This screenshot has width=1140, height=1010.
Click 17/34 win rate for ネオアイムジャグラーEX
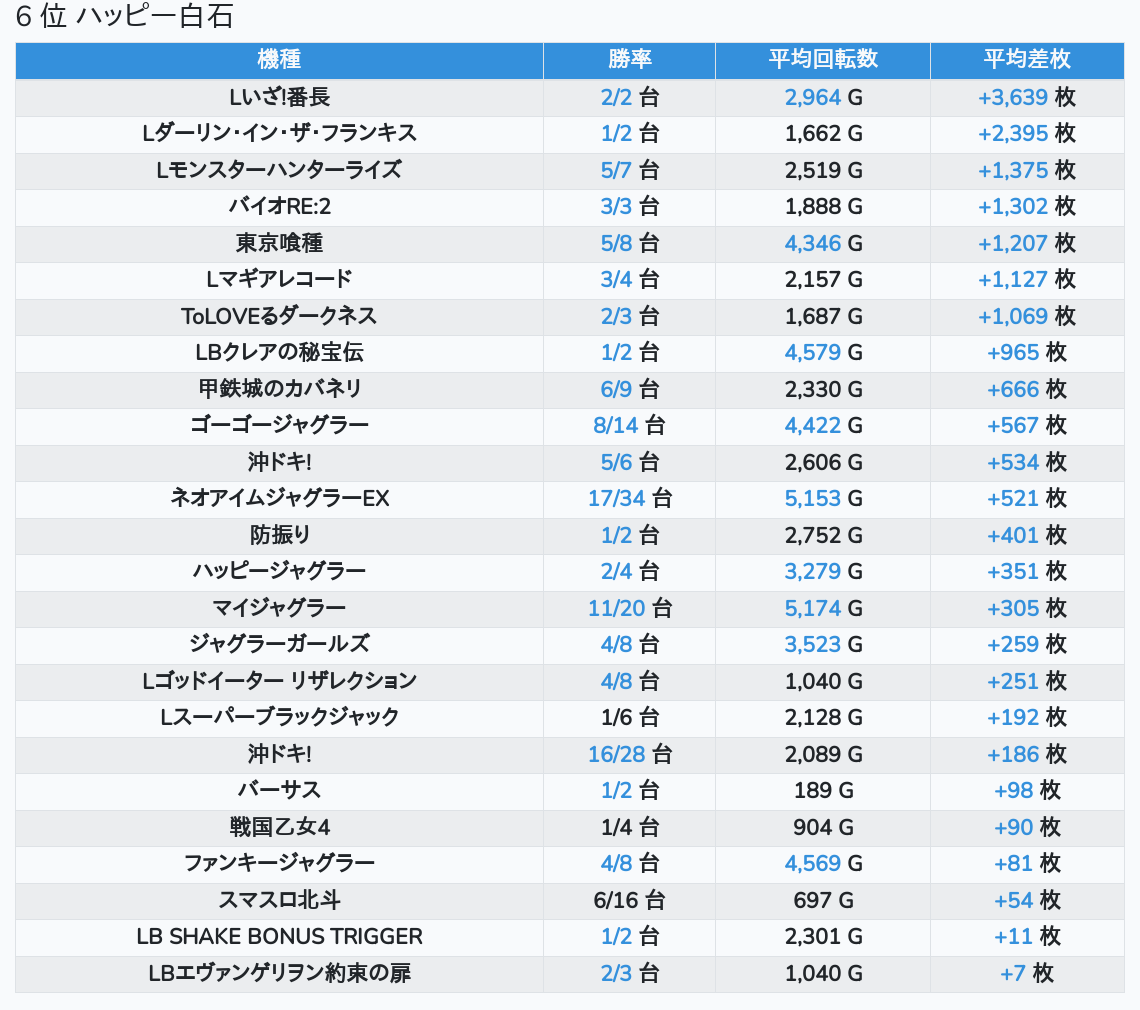[612, 498]
